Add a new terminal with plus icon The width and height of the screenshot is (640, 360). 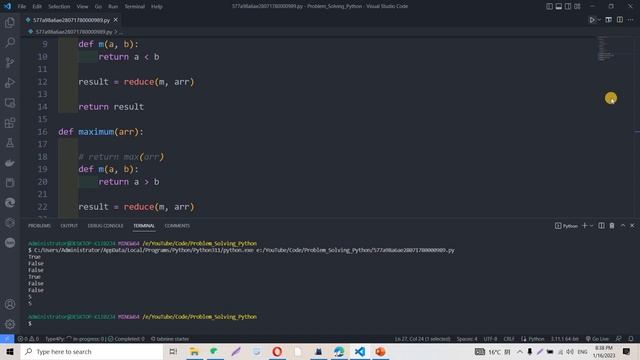[584, 225]
